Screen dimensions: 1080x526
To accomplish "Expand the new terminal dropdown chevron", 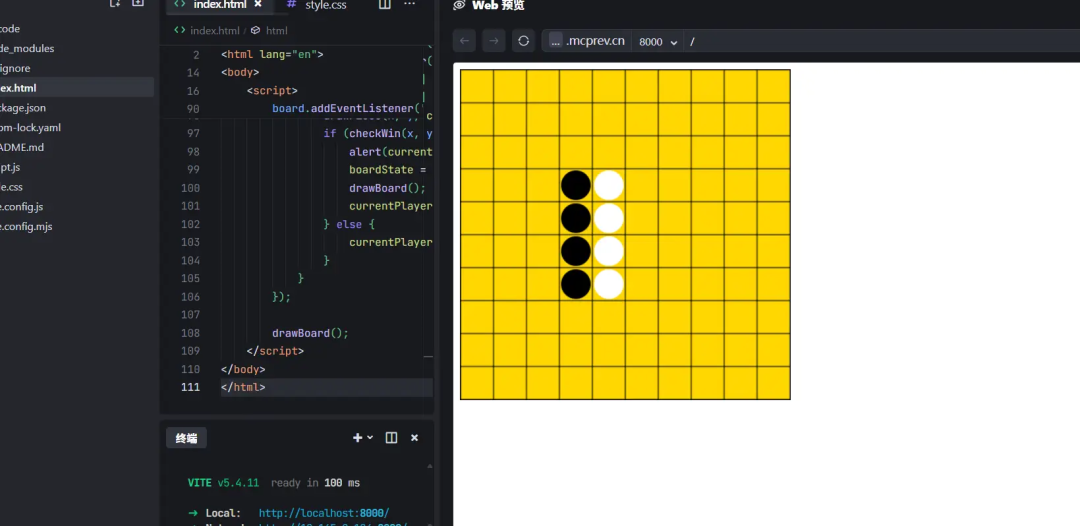I will point(370,438).
